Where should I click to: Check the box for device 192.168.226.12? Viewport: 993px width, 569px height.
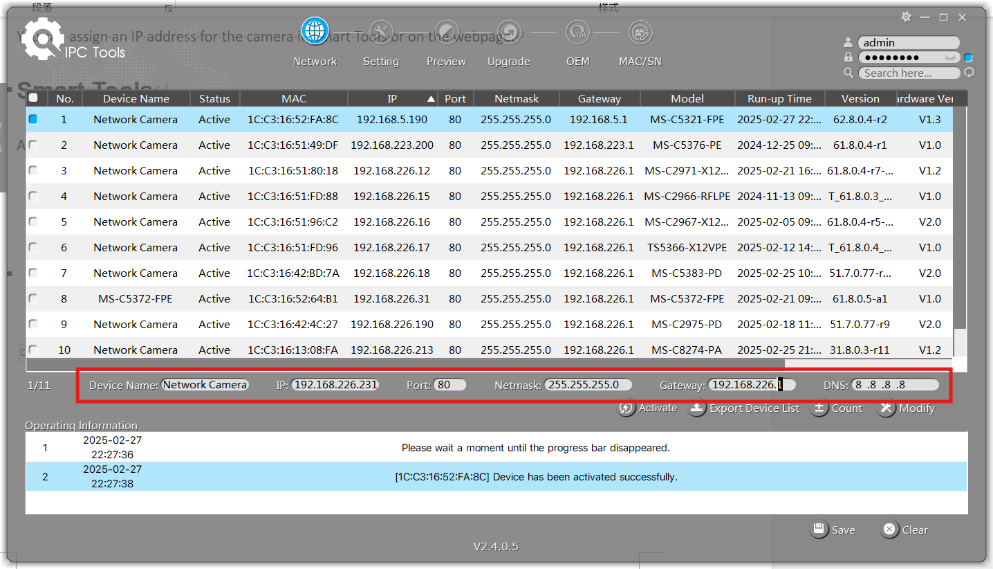tap(33, 170)
